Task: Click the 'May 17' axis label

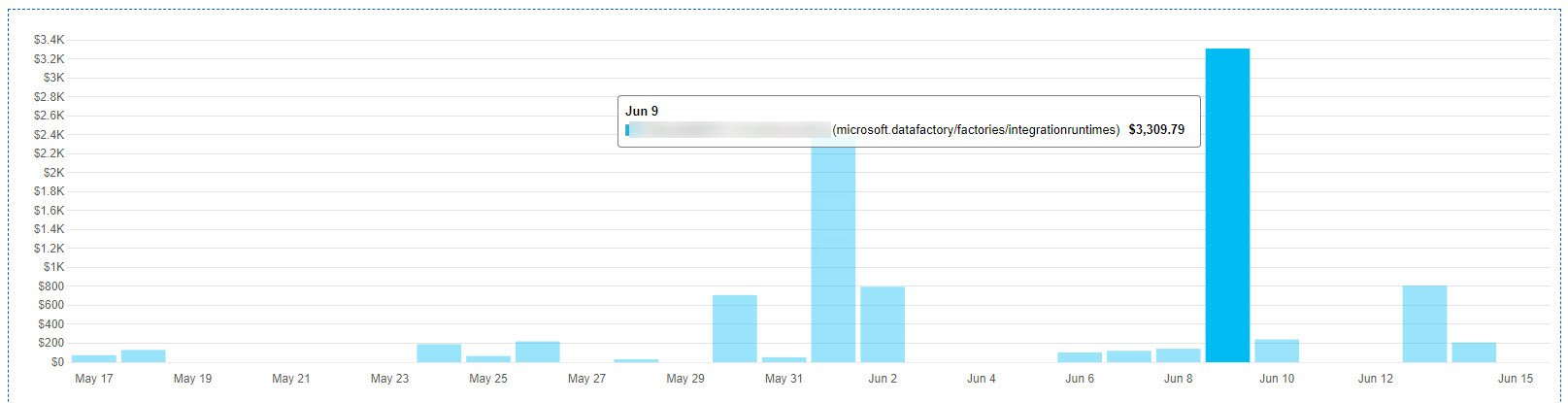Action: point(94,379)
